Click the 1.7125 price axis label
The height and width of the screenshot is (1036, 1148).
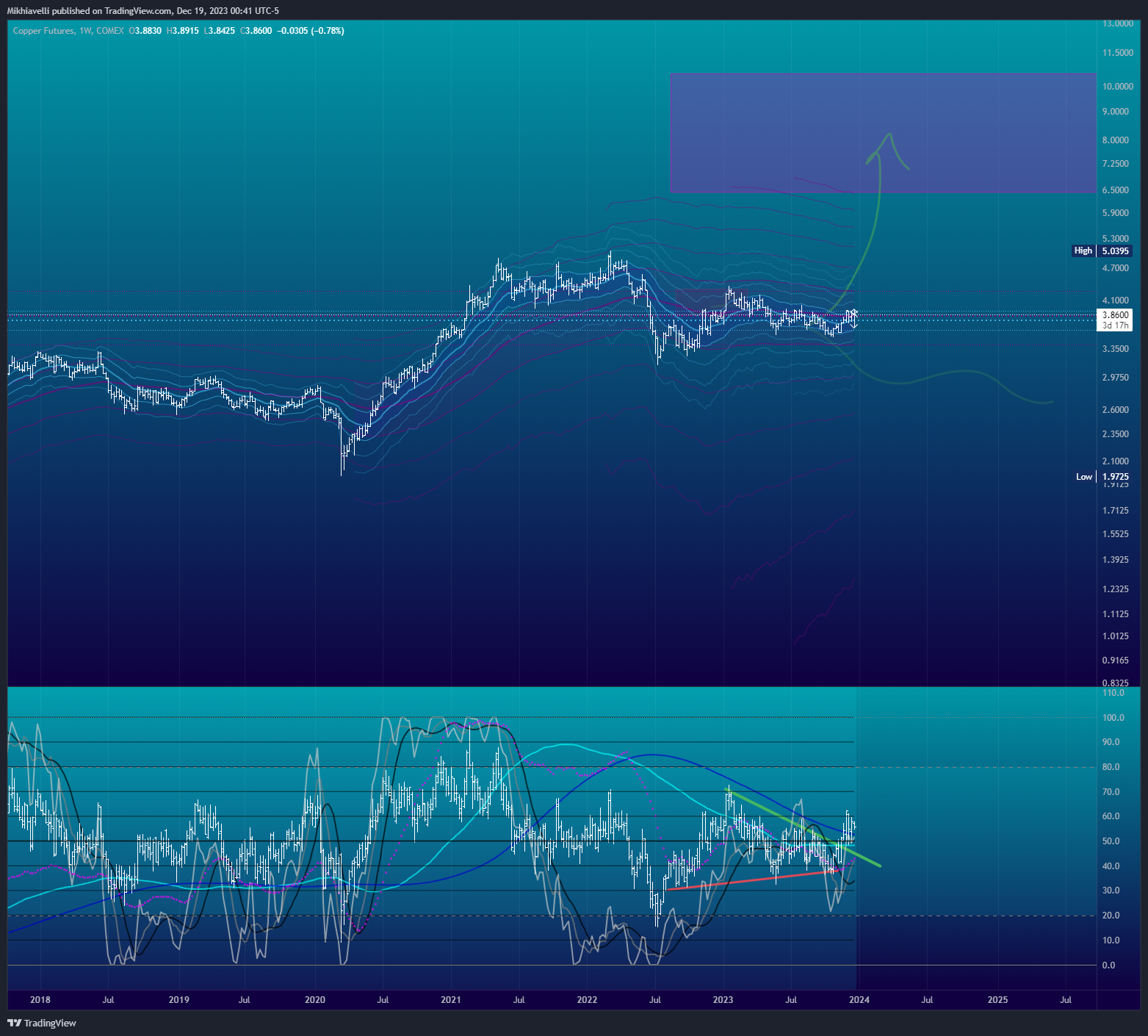pos(1116,511)
